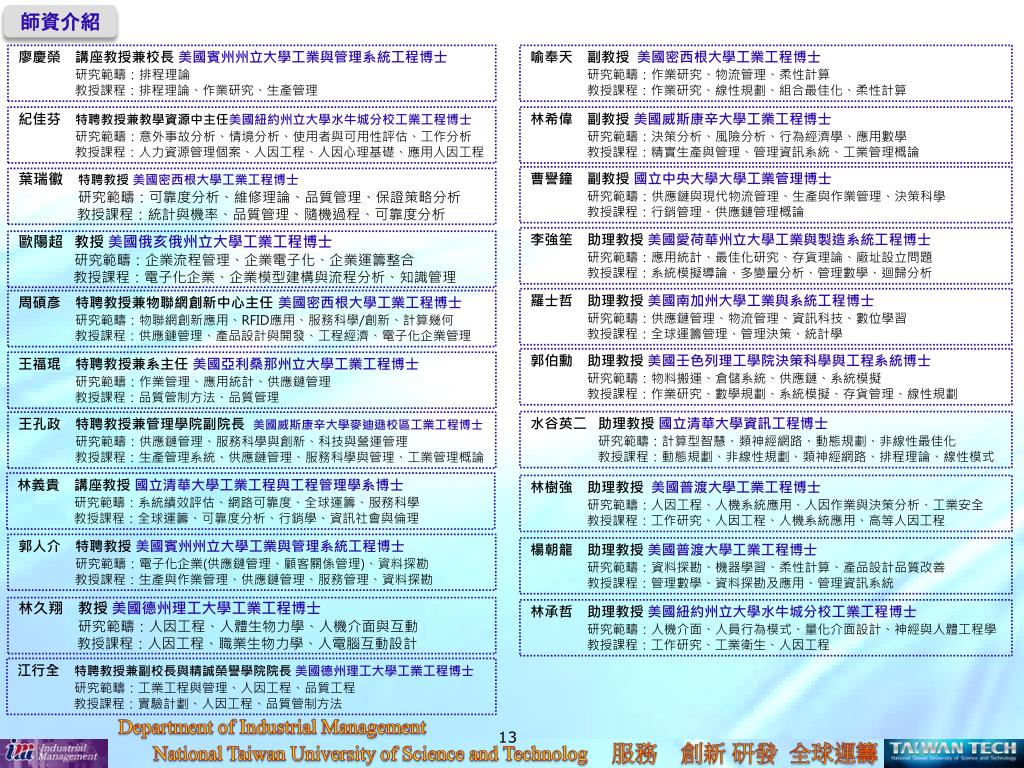Select the 服務 footer word
The image size is (1024, 768).
633,754
